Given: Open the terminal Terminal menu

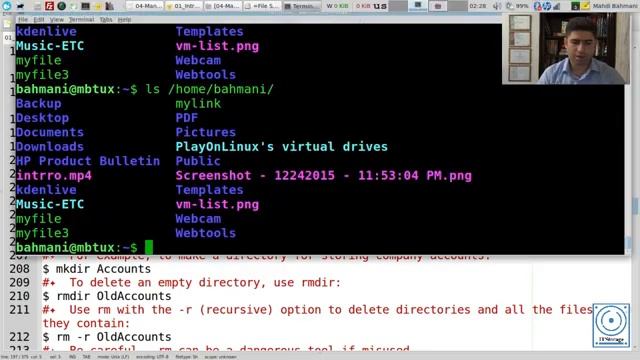Looking at the screenshot, I should [x=81, y=19].
